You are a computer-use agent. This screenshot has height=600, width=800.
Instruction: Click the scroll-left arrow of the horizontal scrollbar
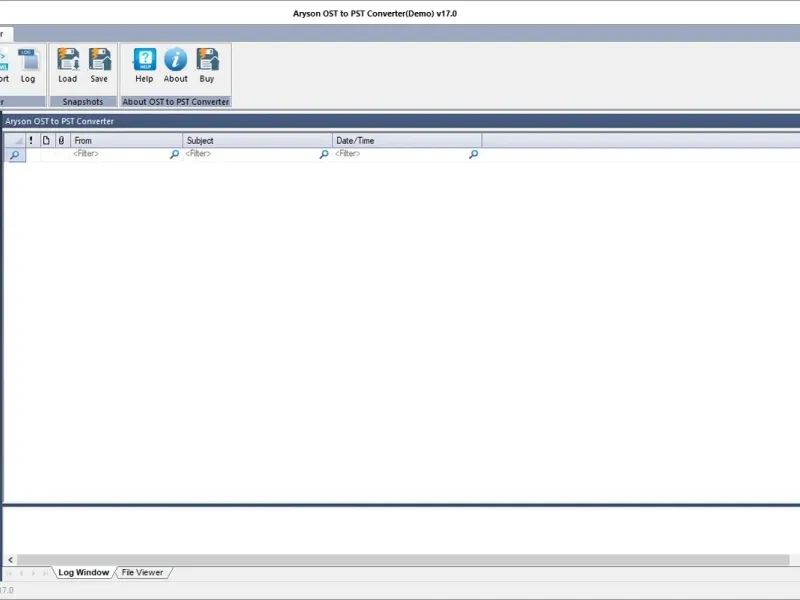point(11,560)
